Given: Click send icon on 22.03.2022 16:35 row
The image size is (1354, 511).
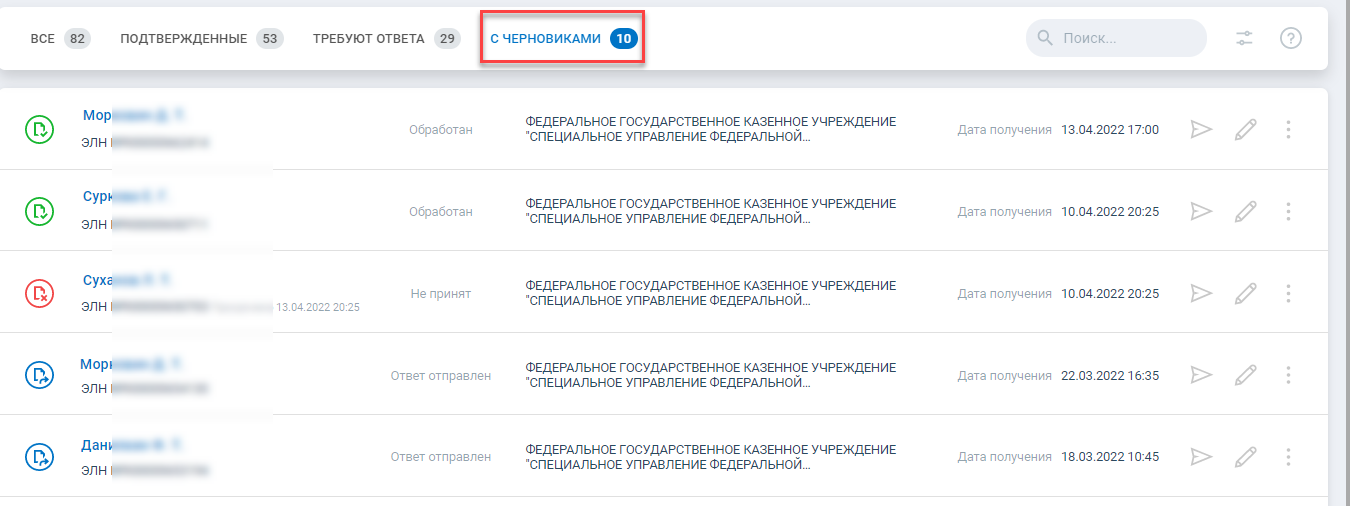Looking at the screenshot, I should tap(1201, 375).
